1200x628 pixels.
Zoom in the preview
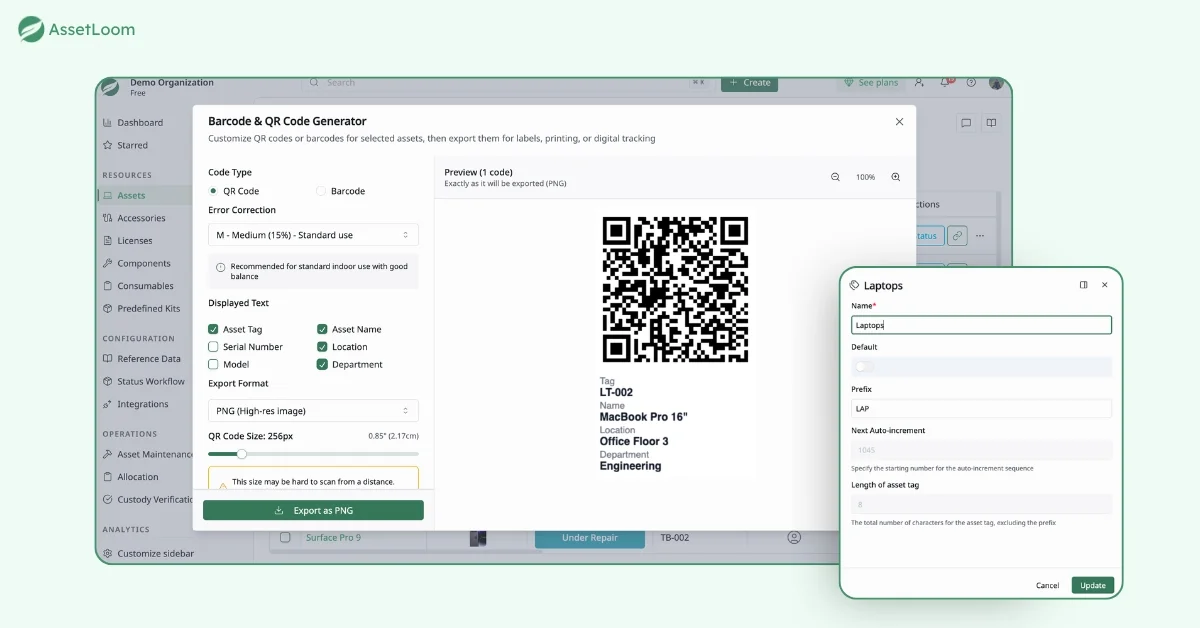pyautogui.click(x=895, y=177)
